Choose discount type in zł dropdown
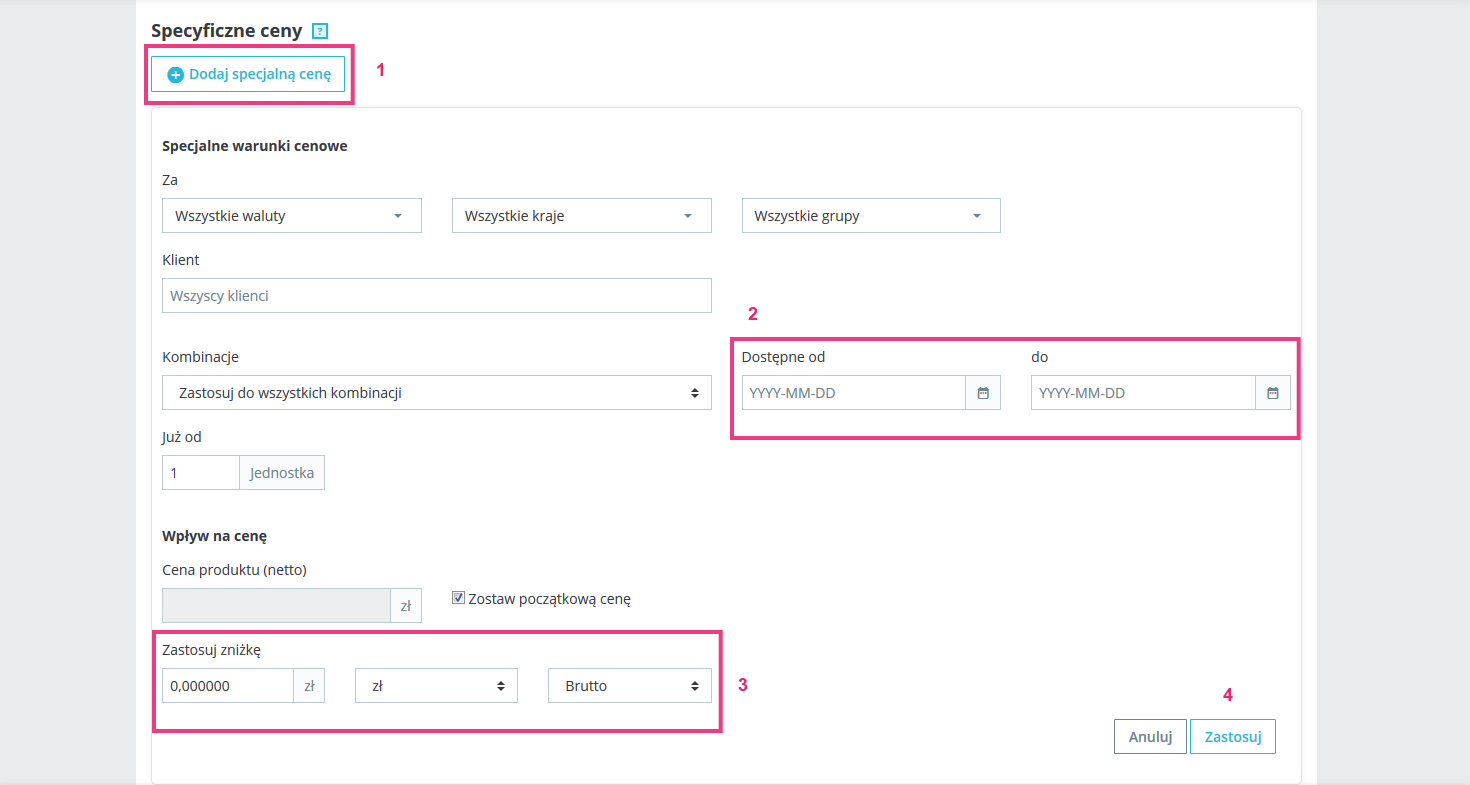Viewport: 1470px width, 785px height. pos(436,686)
